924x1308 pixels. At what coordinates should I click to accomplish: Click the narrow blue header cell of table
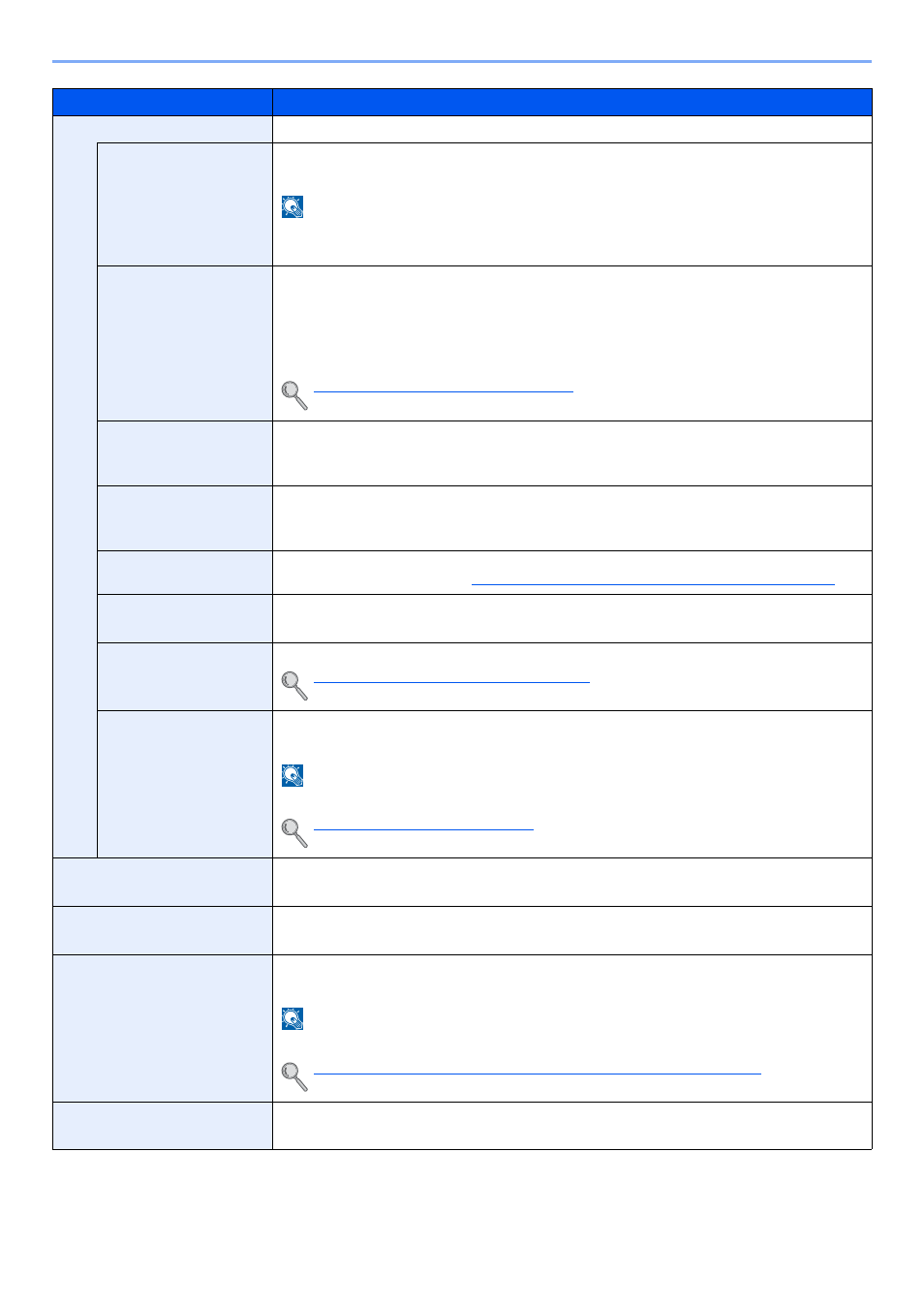tap(163, 103)
